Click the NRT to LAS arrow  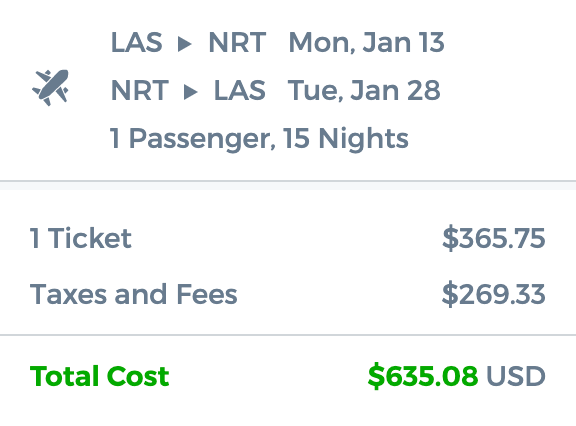[x=190, y=92]
